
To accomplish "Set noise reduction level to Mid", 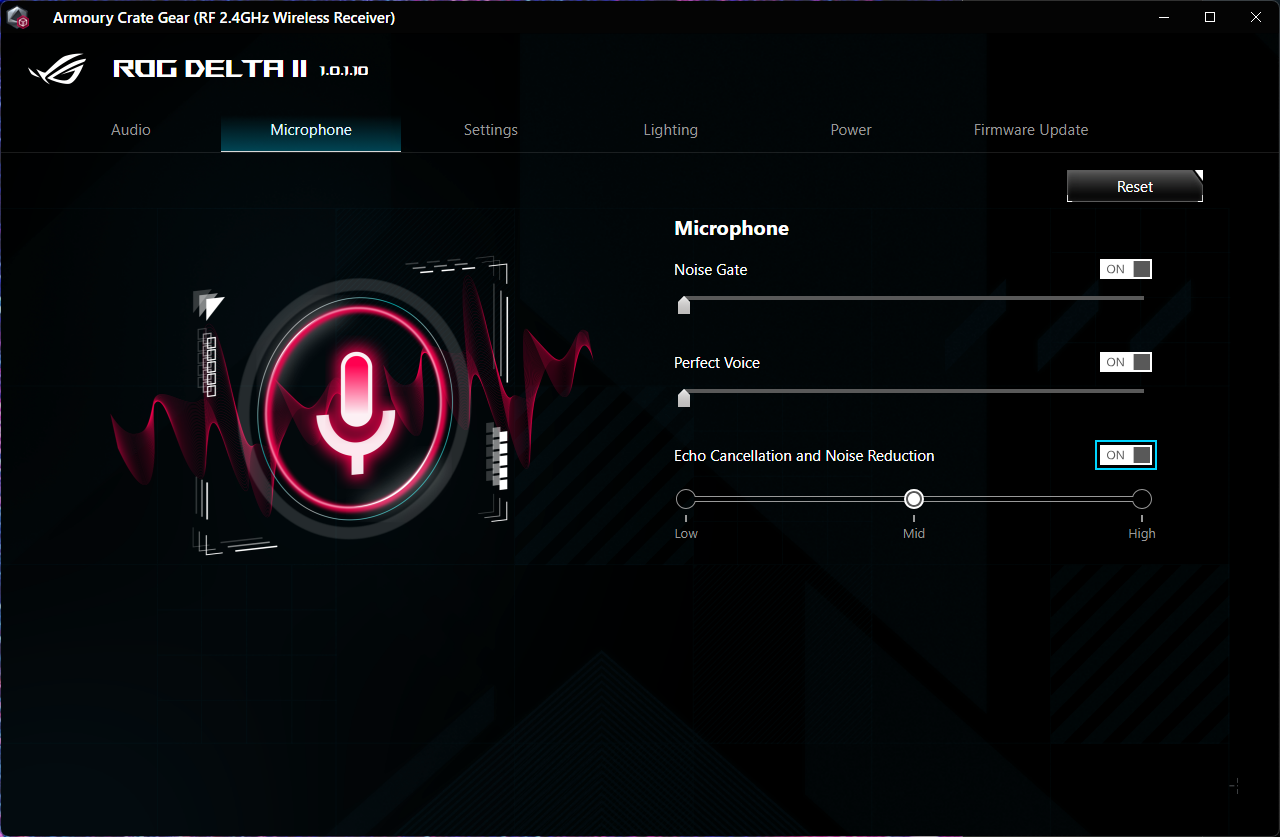I will [914, 499].
